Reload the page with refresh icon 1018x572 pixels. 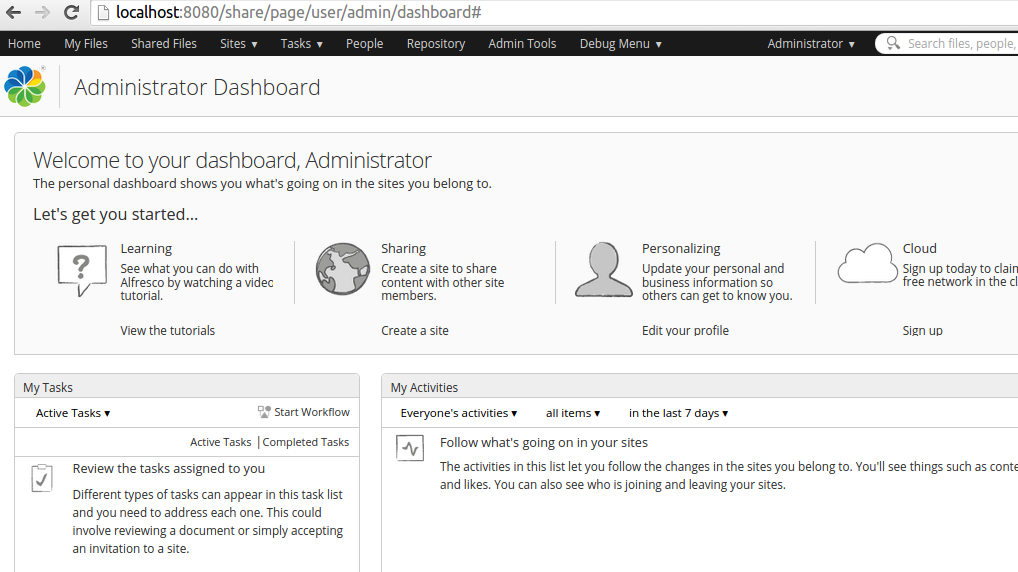[x=71, y=12]
